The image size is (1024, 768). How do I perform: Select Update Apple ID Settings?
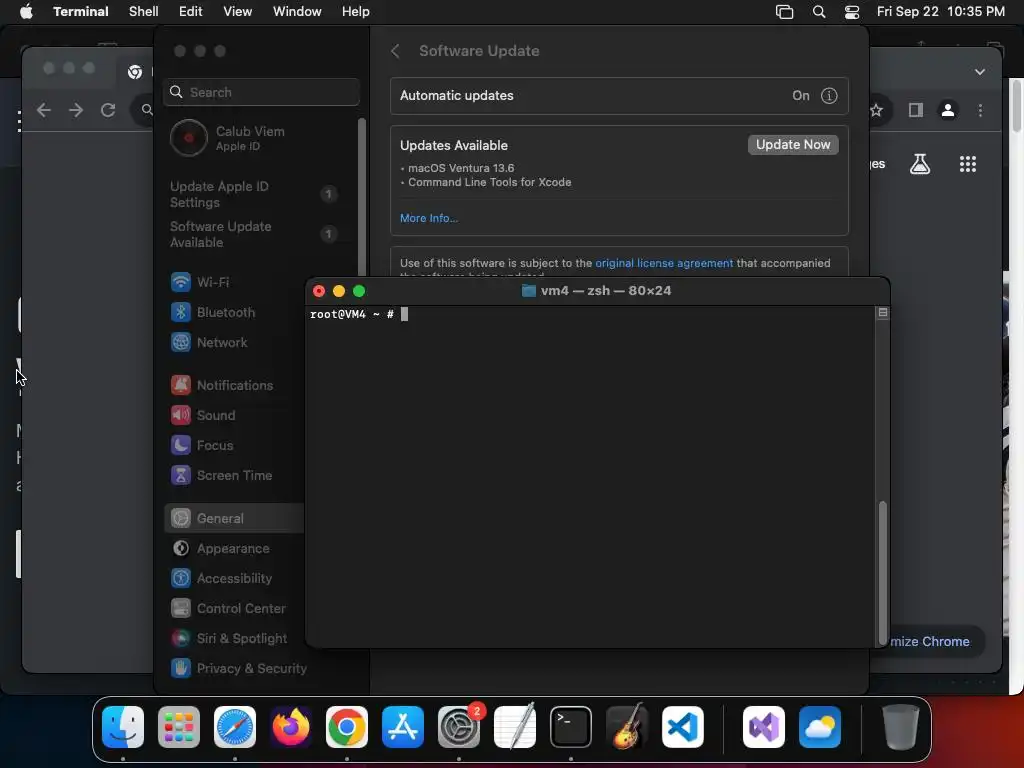coord(254,194)
